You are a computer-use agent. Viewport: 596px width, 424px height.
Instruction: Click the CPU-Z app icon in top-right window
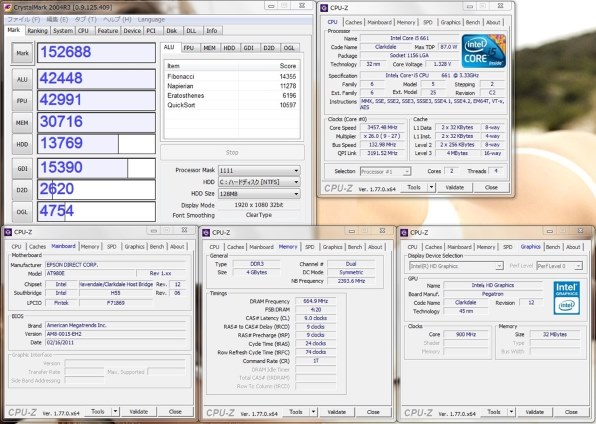point(324,8)
